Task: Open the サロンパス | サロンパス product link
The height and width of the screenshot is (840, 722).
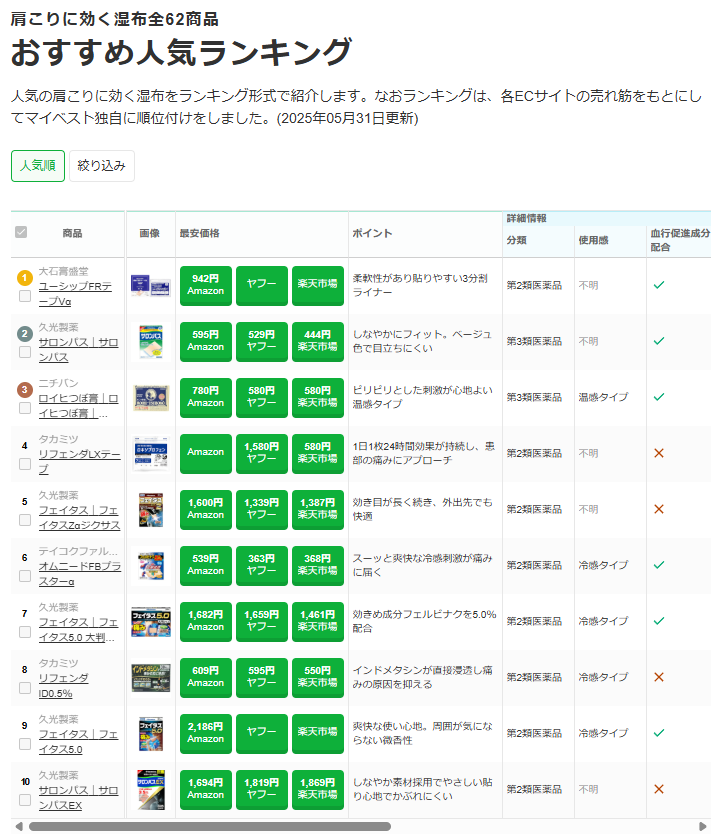Action: (x=78, y=350)
